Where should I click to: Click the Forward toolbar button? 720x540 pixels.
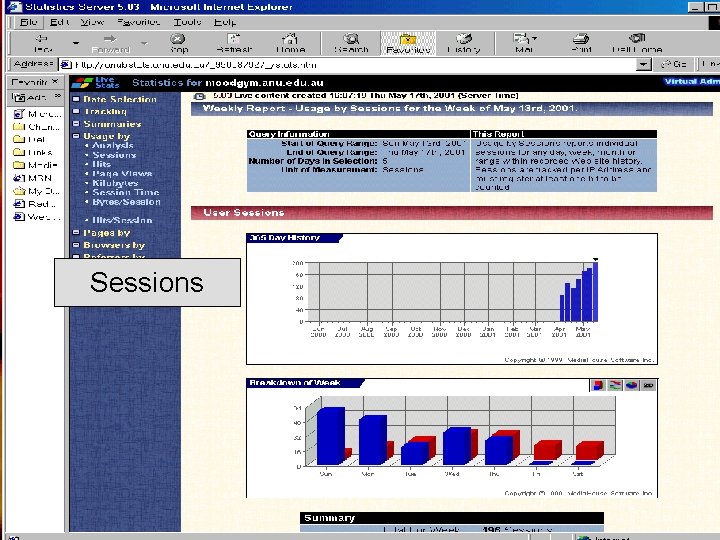110,43
